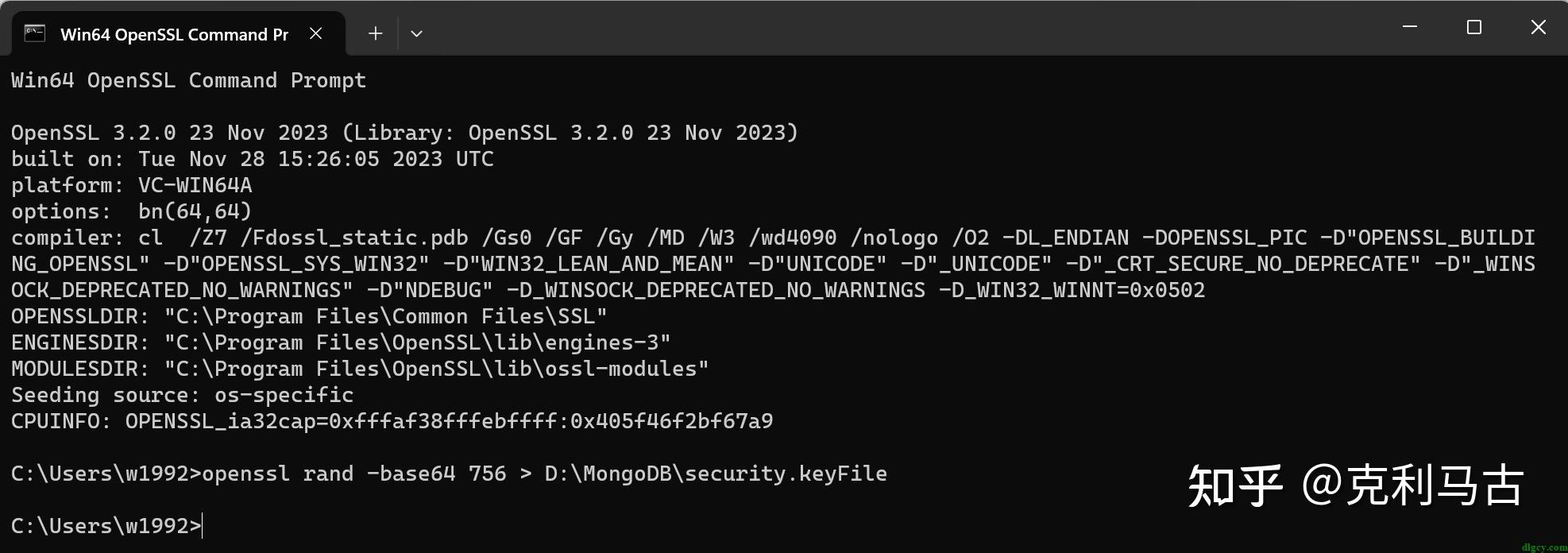Click the ENGINESDIR path line
This screenshot has width=1568, height=553.
(340, 342)
